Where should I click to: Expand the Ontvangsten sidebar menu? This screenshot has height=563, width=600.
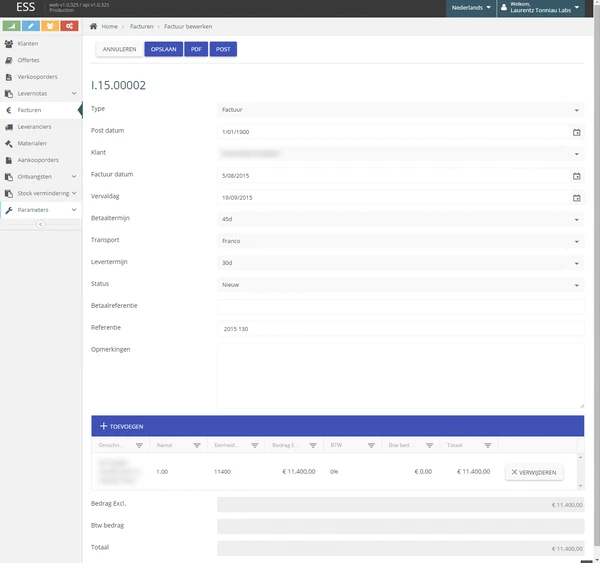(41, 177)
